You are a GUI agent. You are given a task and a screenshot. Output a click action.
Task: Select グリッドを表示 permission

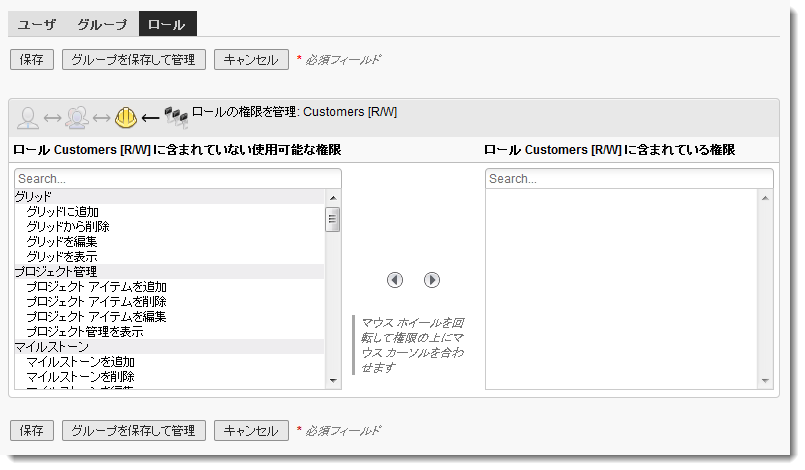(169, 256)
